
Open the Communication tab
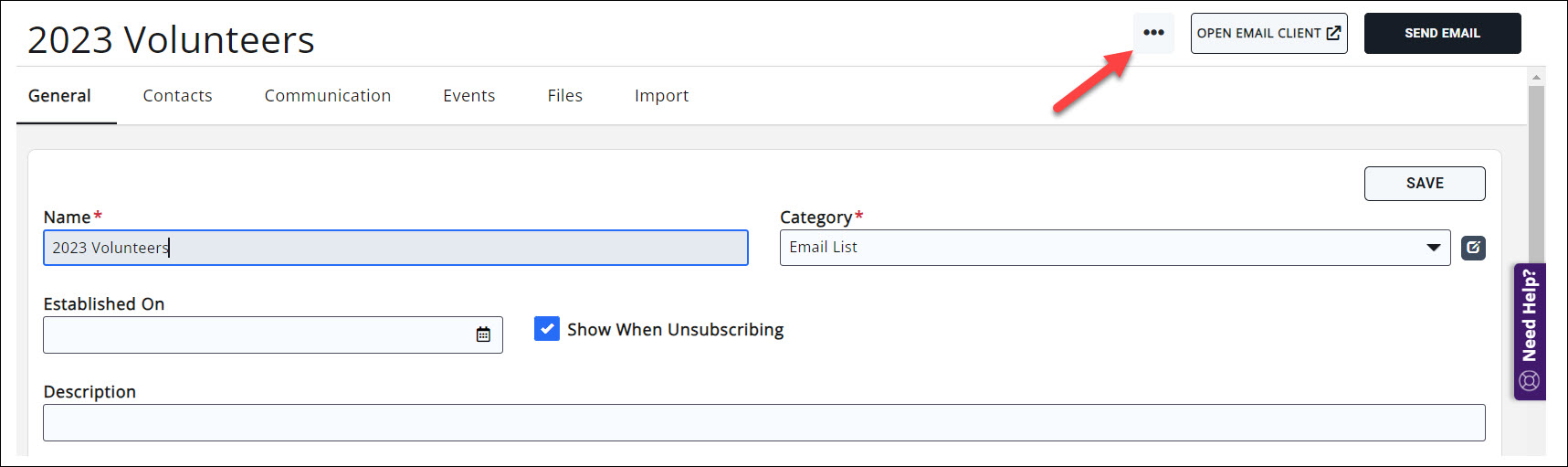click(327, 96)
